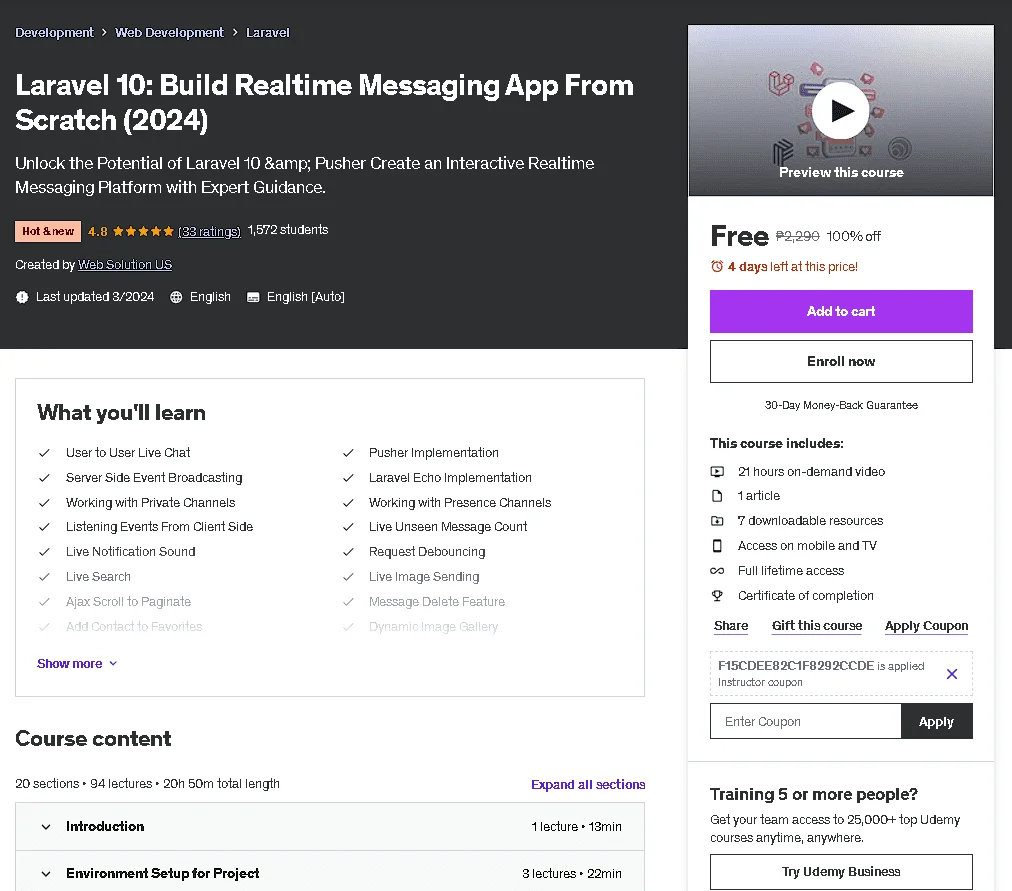1012x891 pixels.
Task: Click '30-Day Money-Back Guarantee' text
Action: [x=841, y=405]
